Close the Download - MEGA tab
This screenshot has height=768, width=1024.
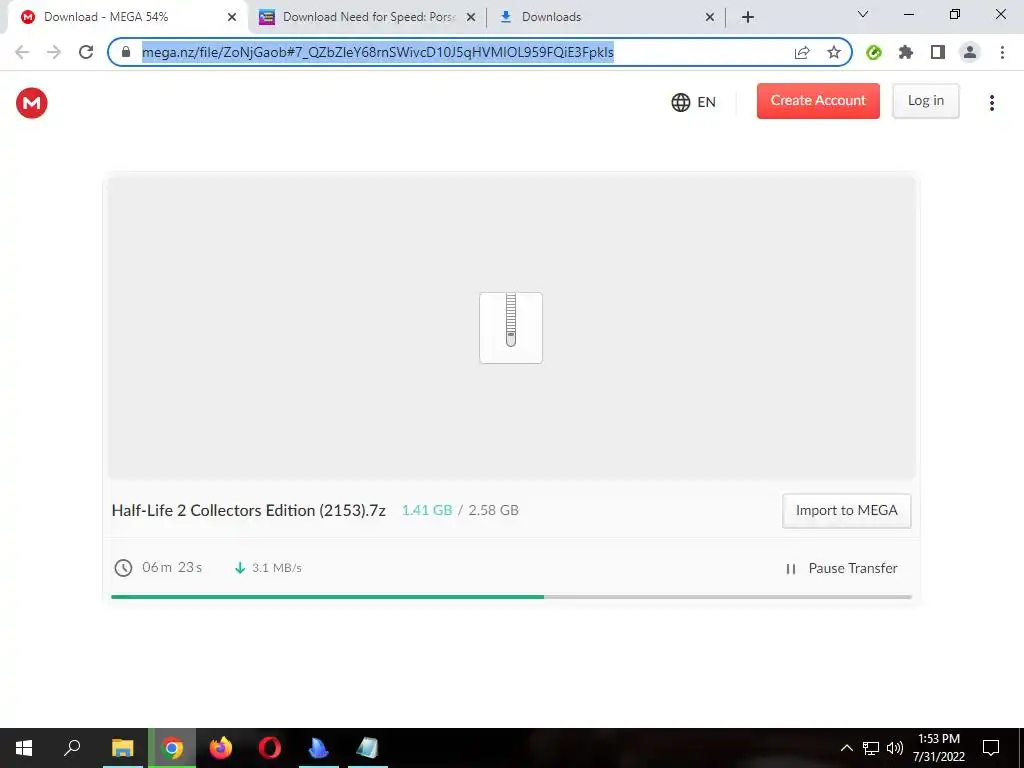pyautogui.click(x=231, y=17)
